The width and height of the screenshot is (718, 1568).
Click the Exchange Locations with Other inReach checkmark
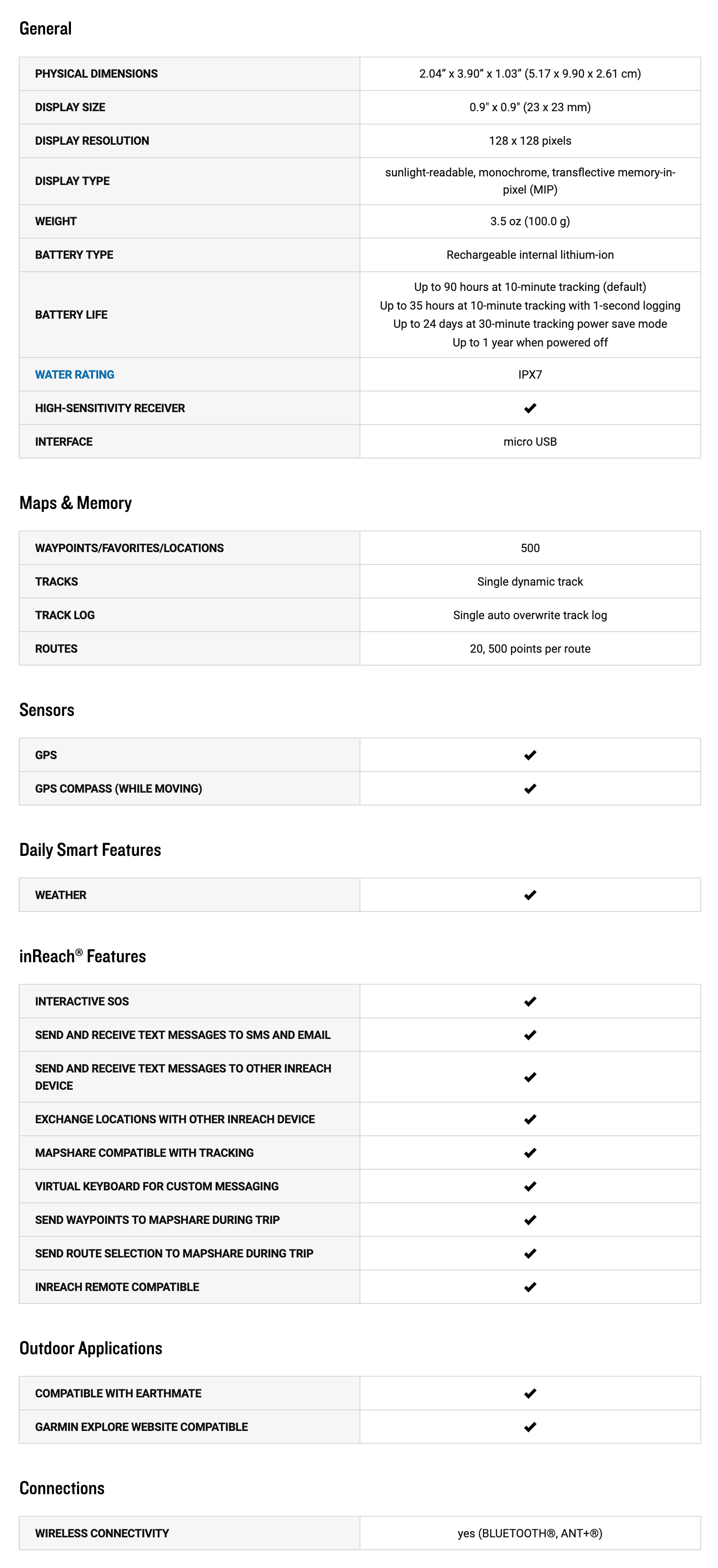tap(530, 1119)
